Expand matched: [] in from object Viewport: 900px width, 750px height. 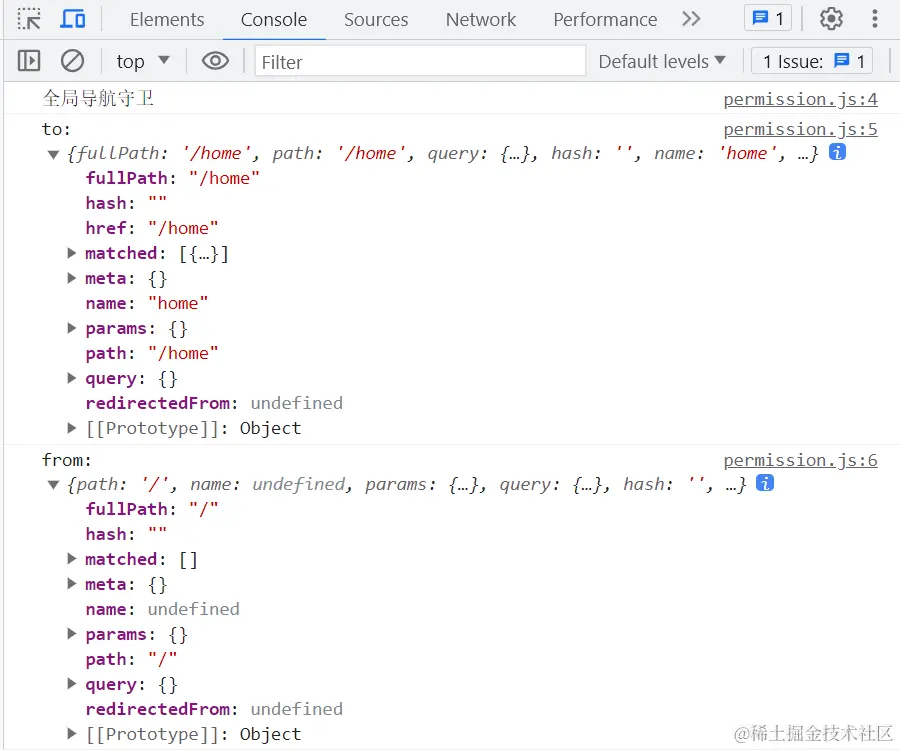coord(72,559)
